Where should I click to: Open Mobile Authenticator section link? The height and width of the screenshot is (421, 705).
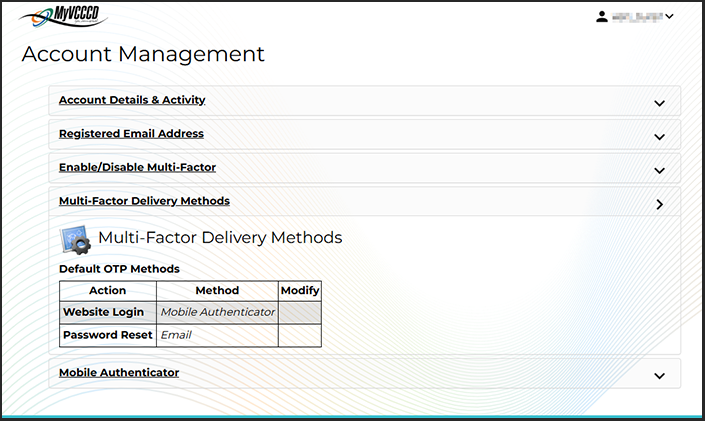(x=119, y=372)
